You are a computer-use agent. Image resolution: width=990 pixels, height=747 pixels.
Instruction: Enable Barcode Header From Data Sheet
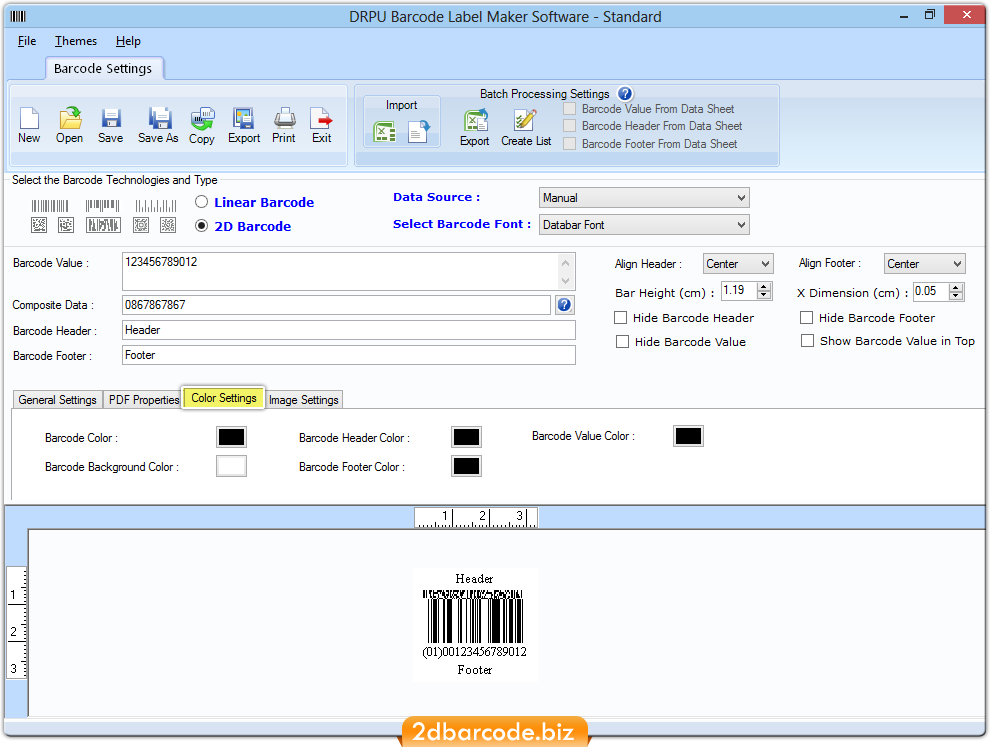point(570,126)
